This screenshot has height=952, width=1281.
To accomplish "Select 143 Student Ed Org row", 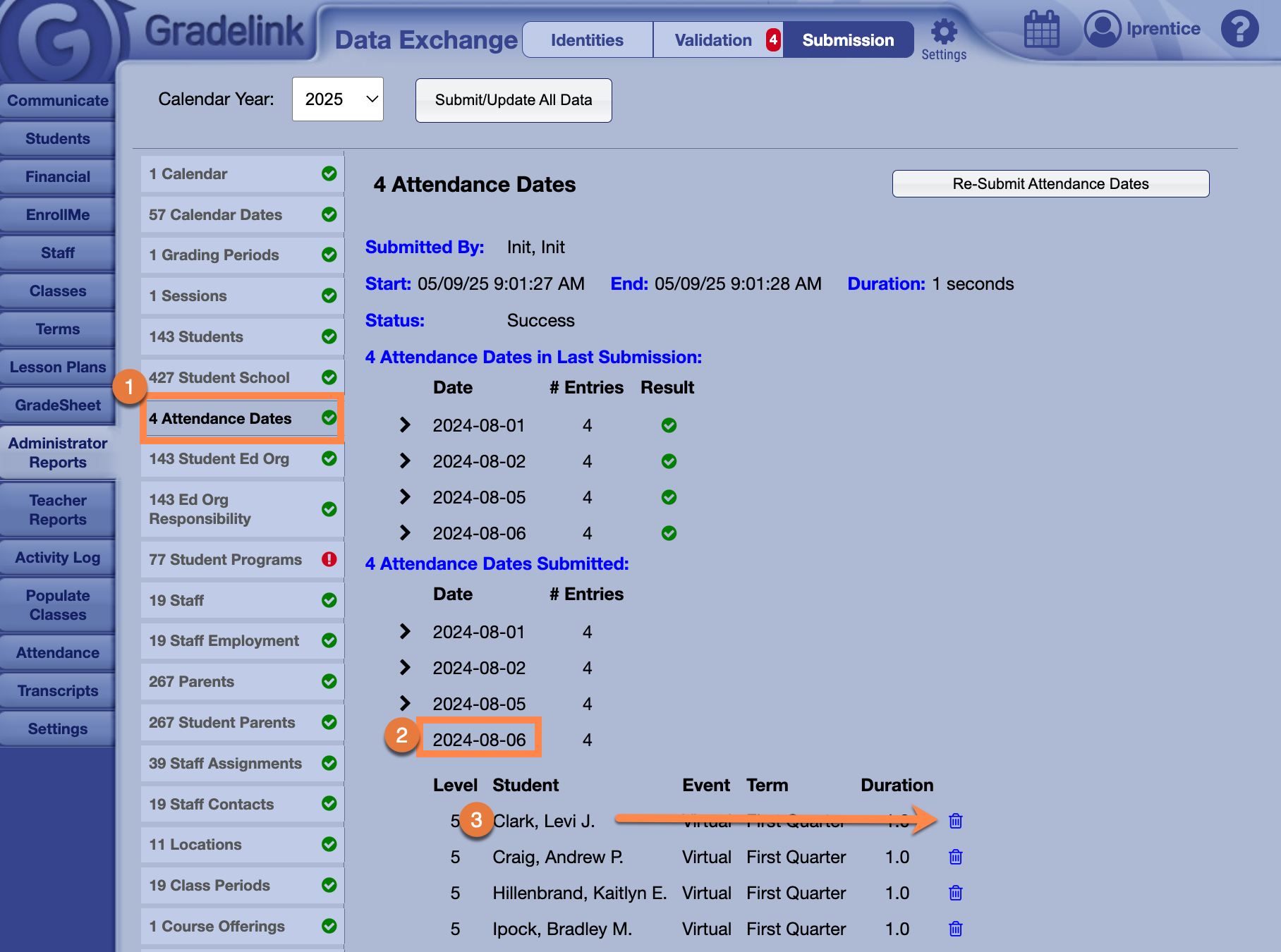I will pyautogui.click(x=242, y=459).
